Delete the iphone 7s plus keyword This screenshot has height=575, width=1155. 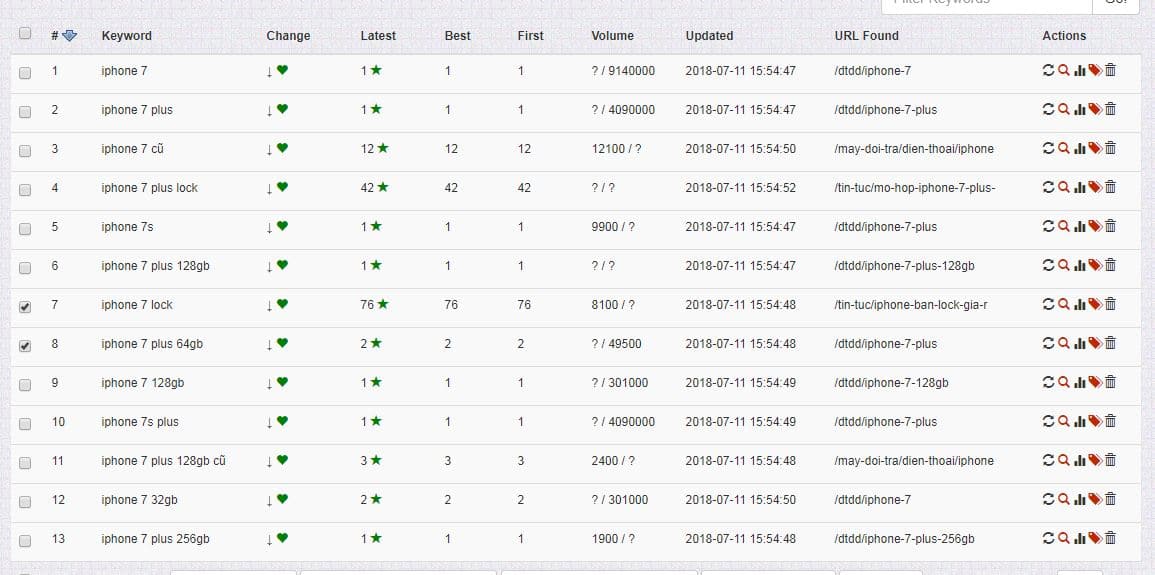tap(1111, 421)
